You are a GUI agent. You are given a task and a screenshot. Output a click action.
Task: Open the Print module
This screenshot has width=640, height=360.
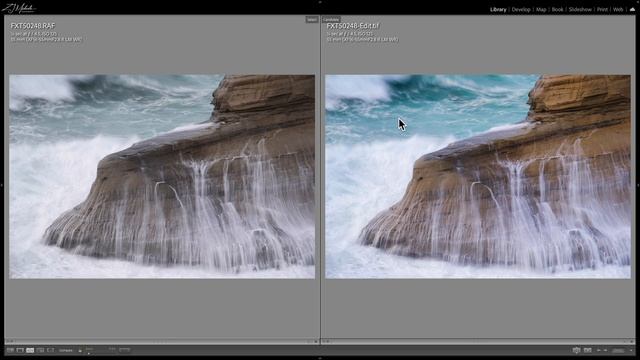(602, 9)
